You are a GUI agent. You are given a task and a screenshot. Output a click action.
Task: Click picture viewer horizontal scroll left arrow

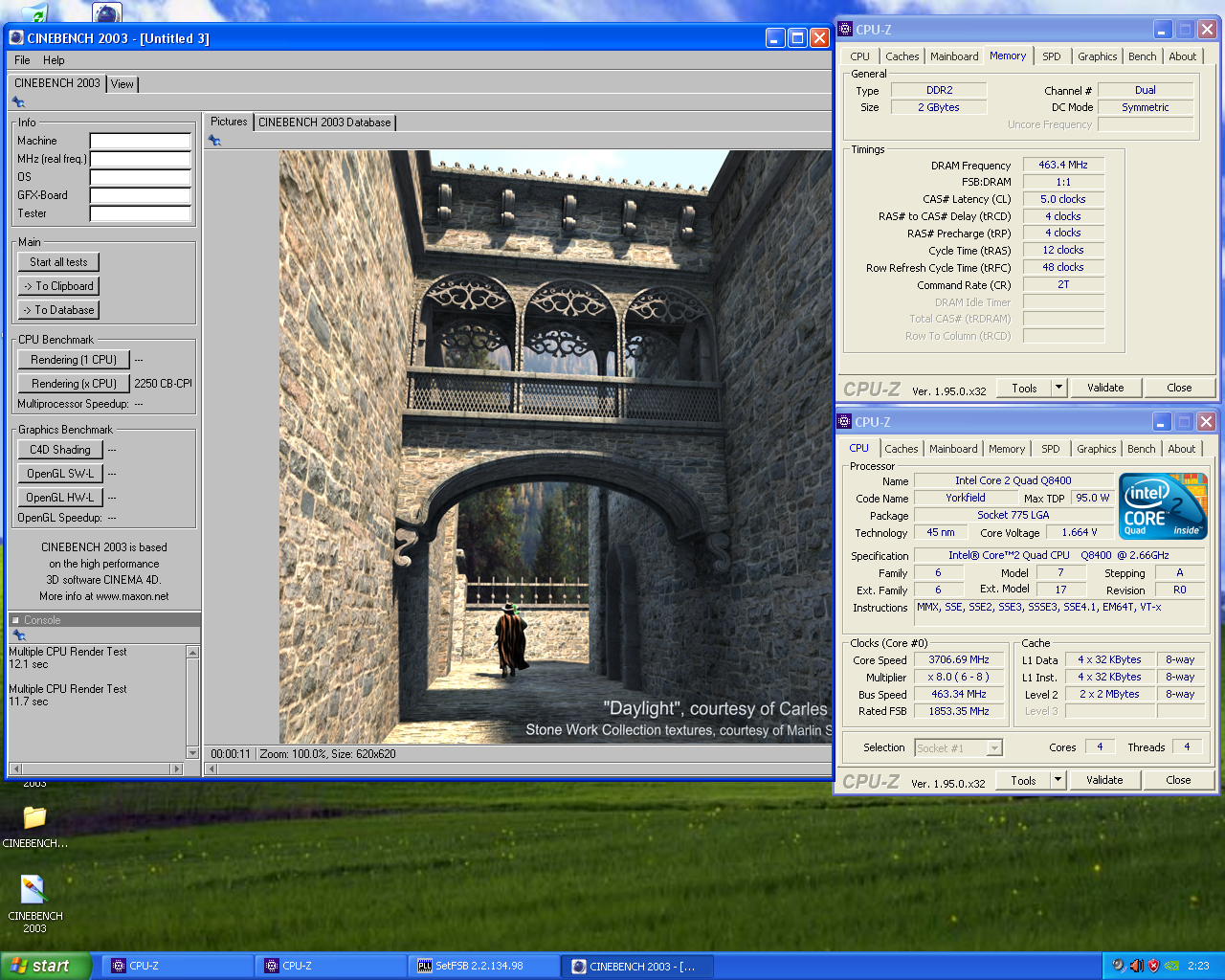(x=212, y=768)
